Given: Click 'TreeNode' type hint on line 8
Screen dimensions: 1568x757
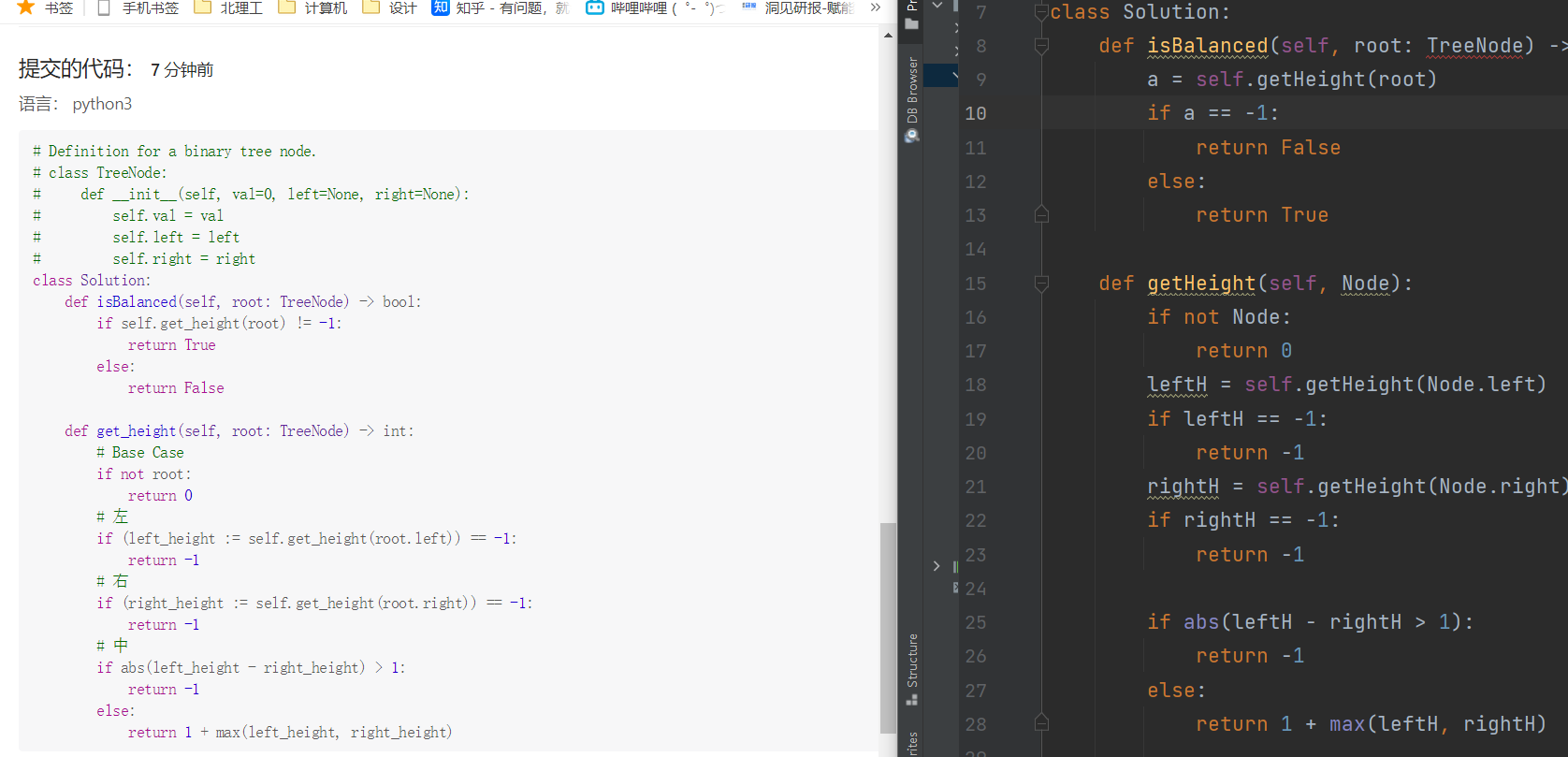Looking at the screenshot, I should point(1474,46).
